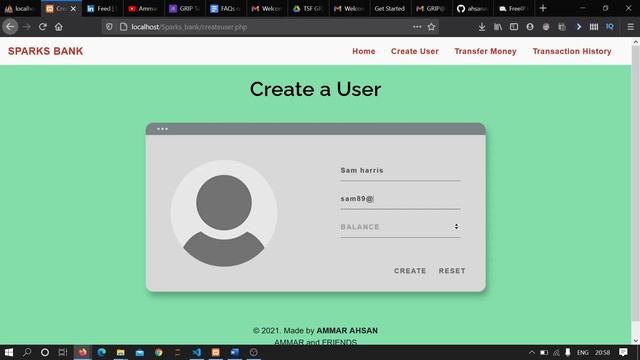Open a new tab with the plus icon
640x360 pixels.
[x=543, y=8]
